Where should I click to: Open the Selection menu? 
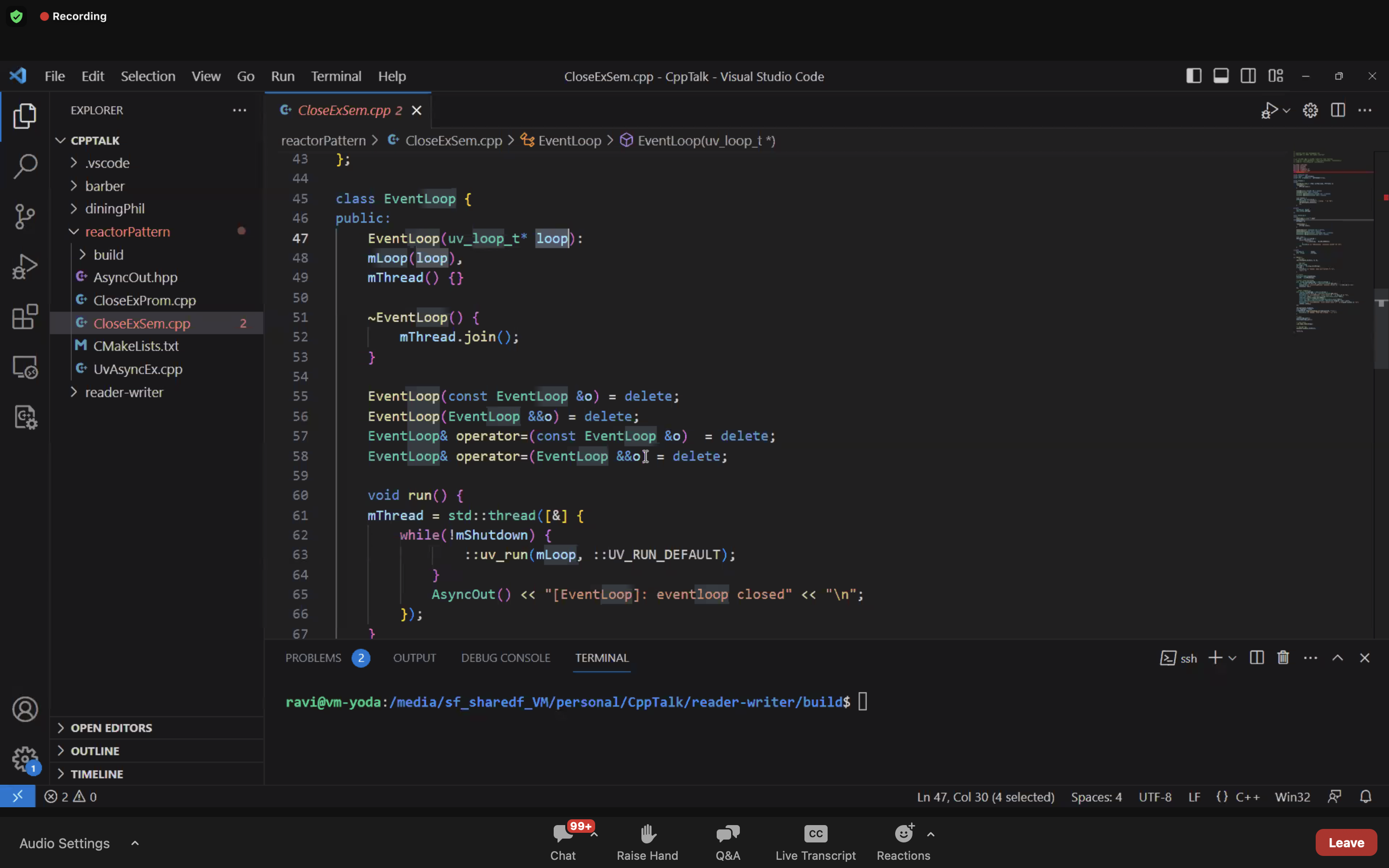point(148,76)
